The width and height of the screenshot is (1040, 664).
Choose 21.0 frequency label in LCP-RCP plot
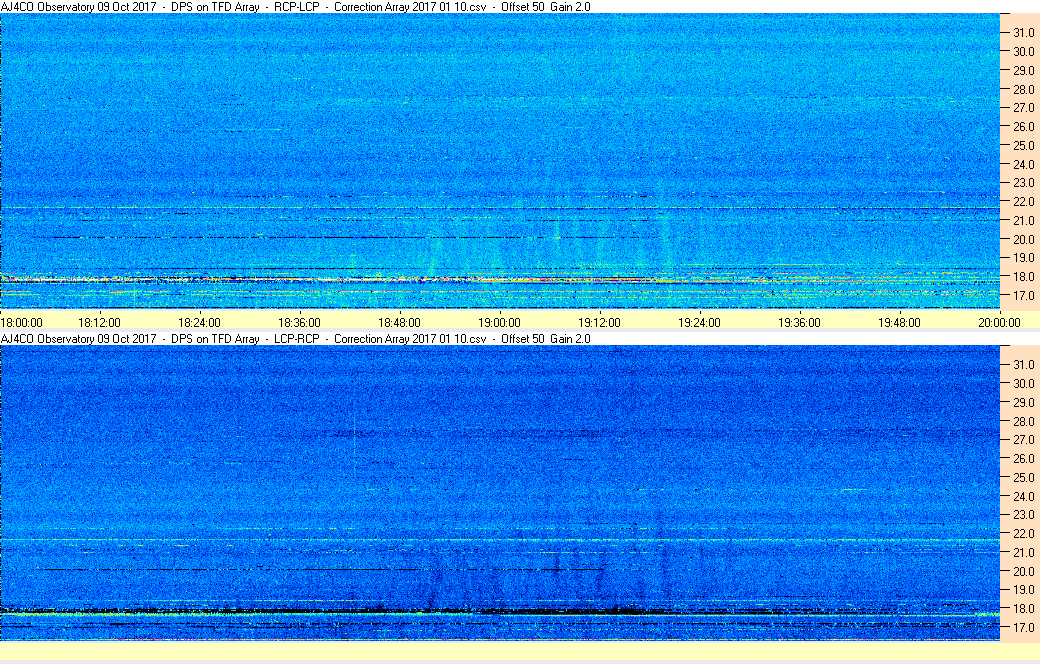tap(1023, 553)
